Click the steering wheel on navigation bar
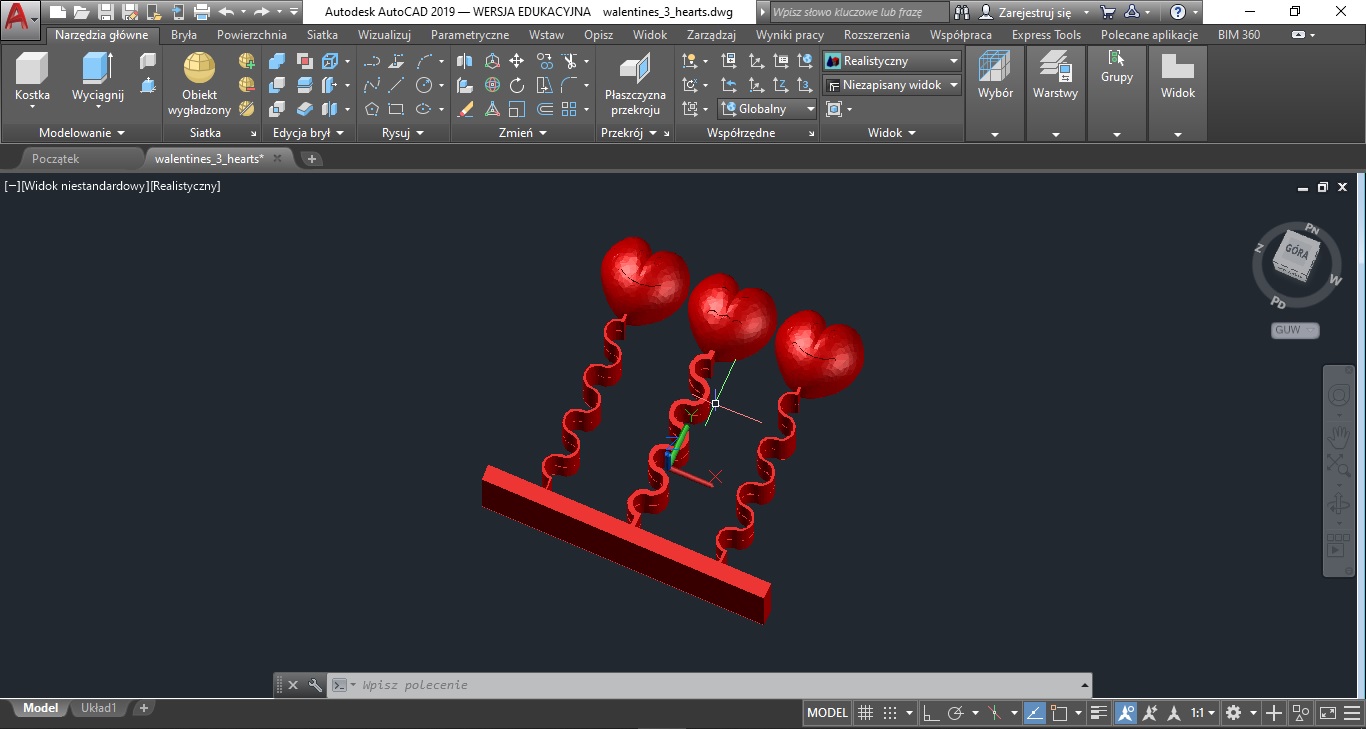 point(1338,397)
